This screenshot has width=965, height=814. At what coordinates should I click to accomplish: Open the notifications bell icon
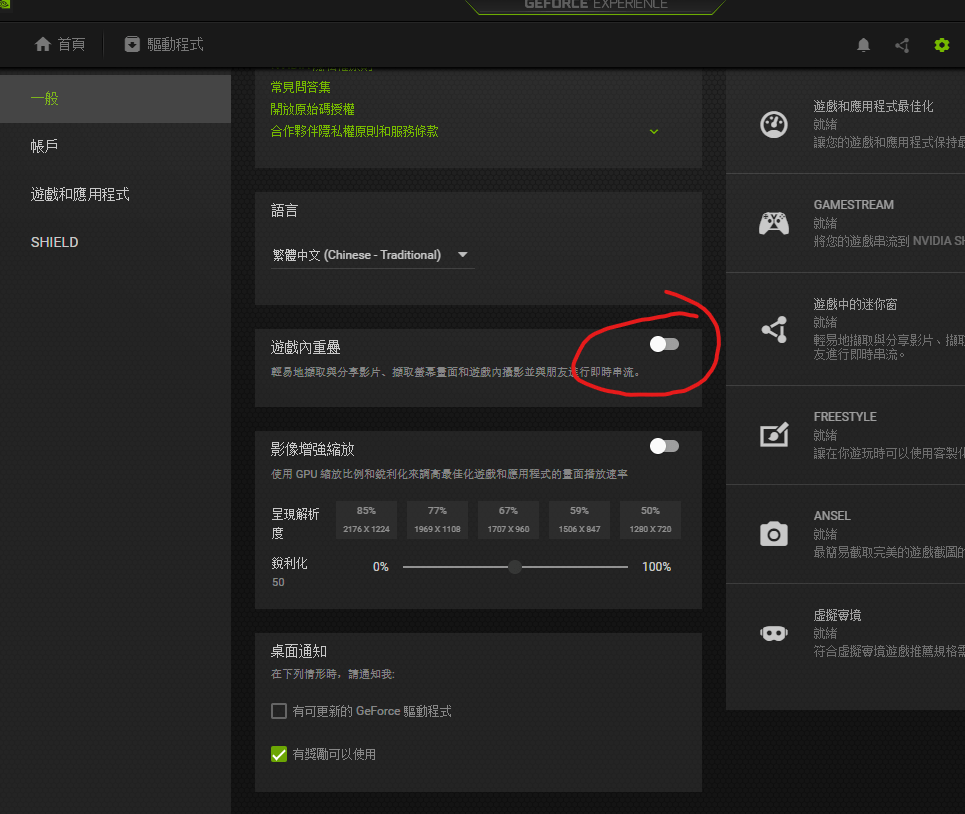coord(863,45)
